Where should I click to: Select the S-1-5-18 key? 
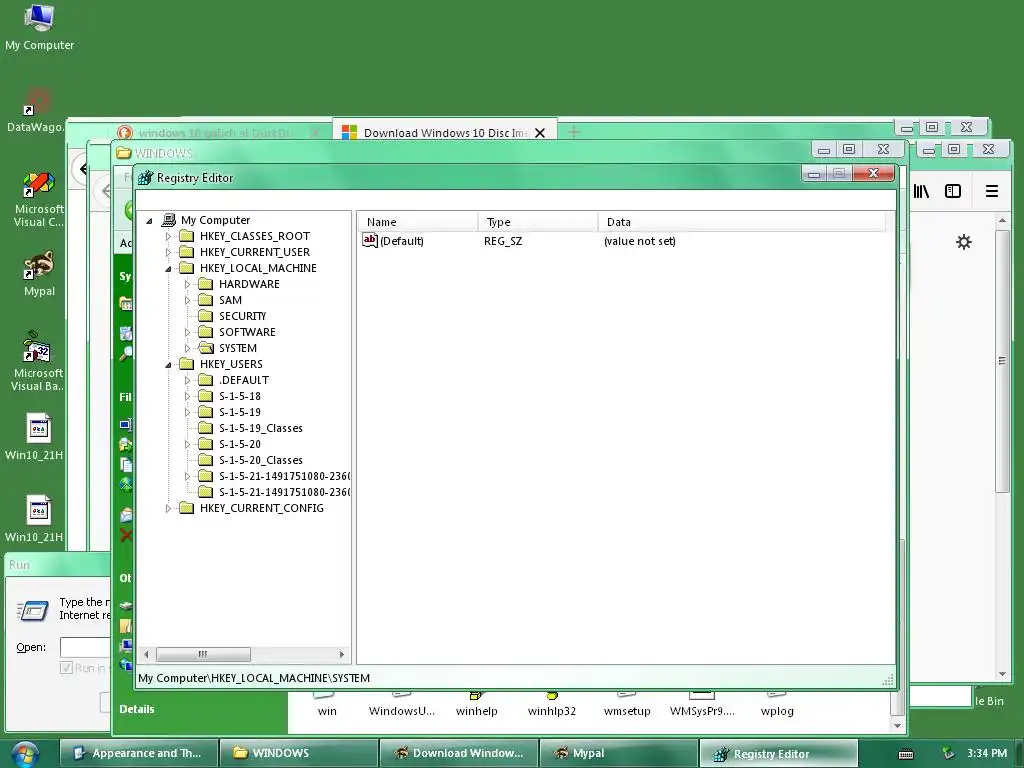coord(240,396)
